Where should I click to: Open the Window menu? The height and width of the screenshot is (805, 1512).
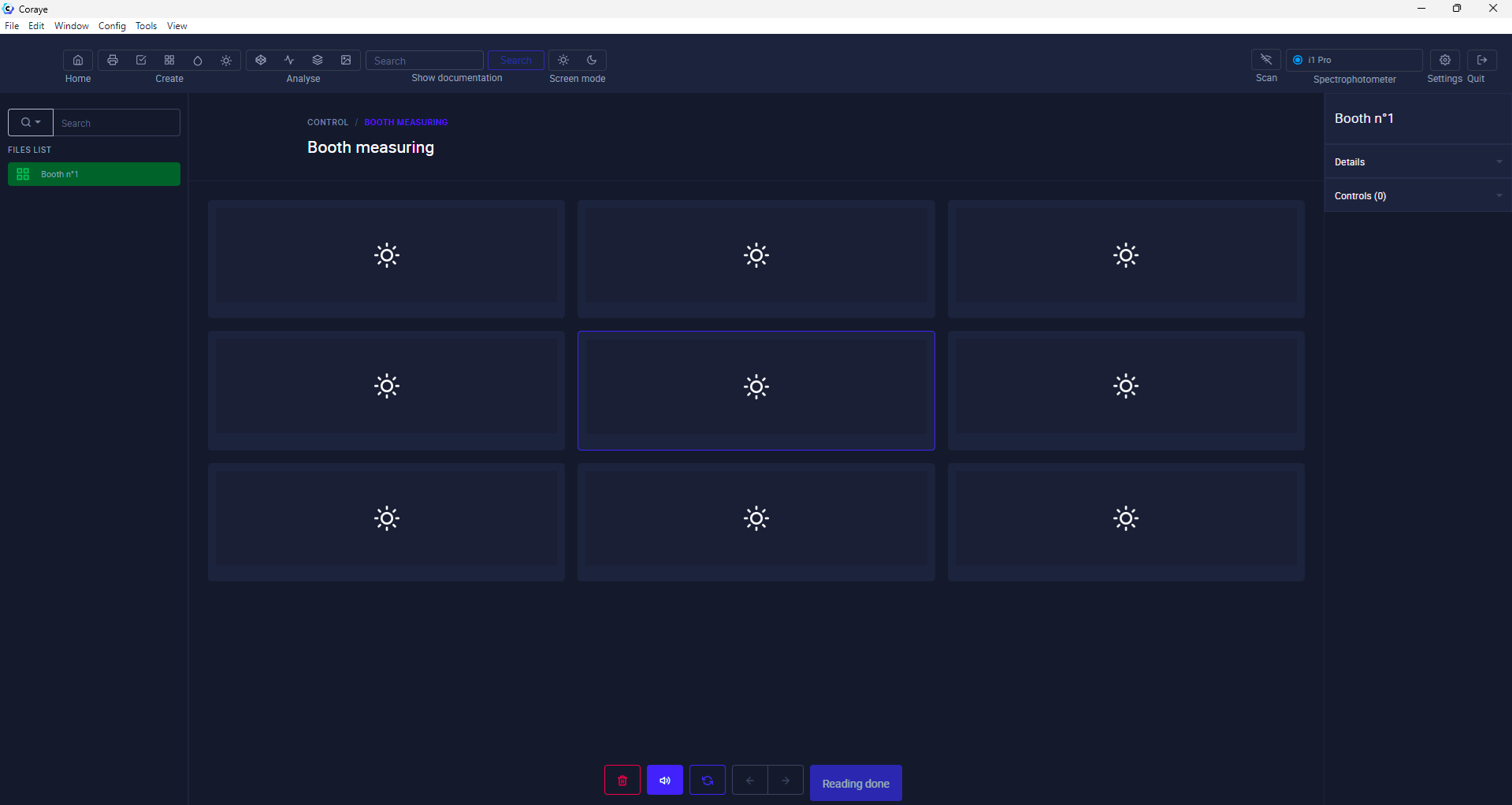[72, 26]
